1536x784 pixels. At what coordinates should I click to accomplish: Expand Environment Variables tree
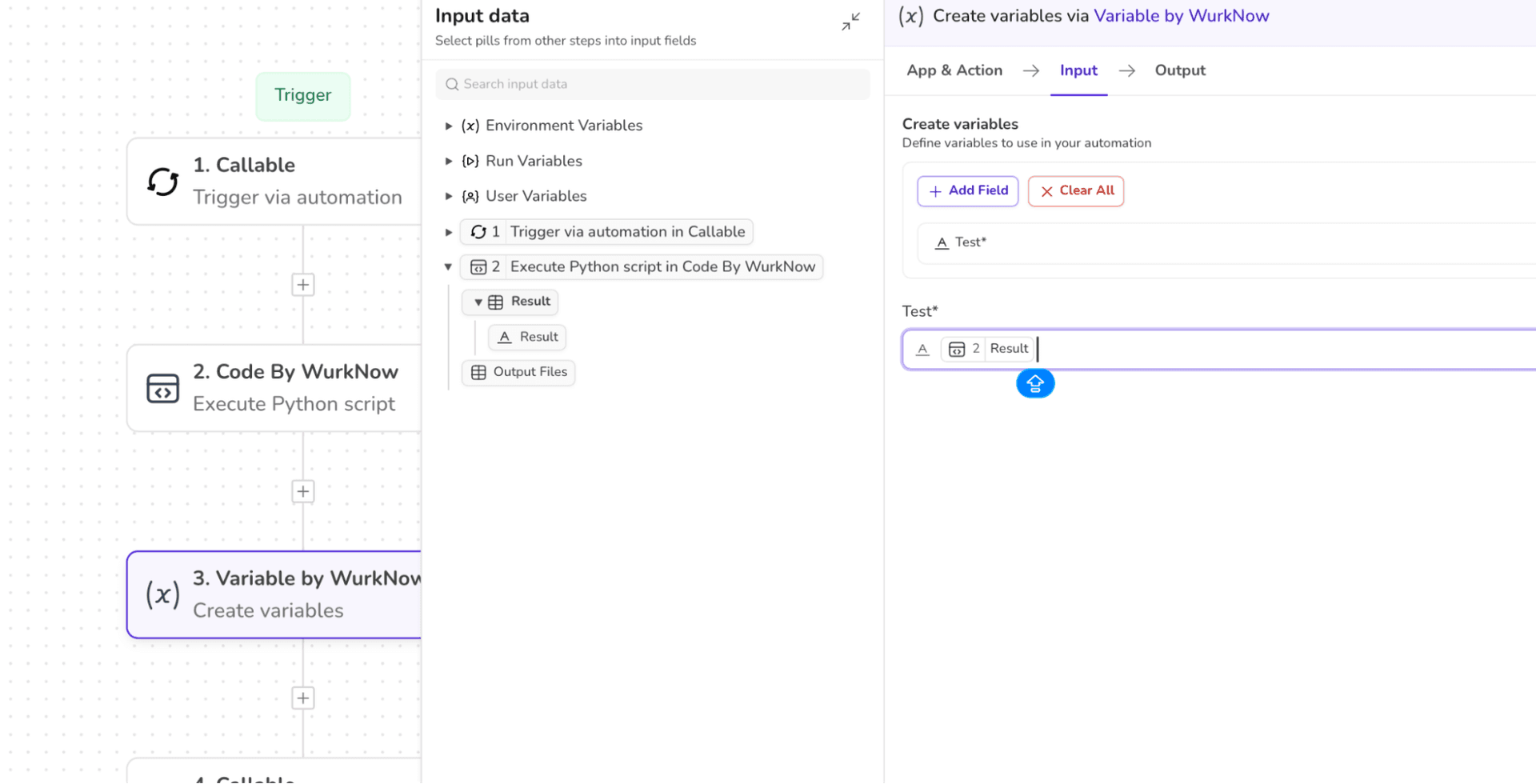pos(449,126)
